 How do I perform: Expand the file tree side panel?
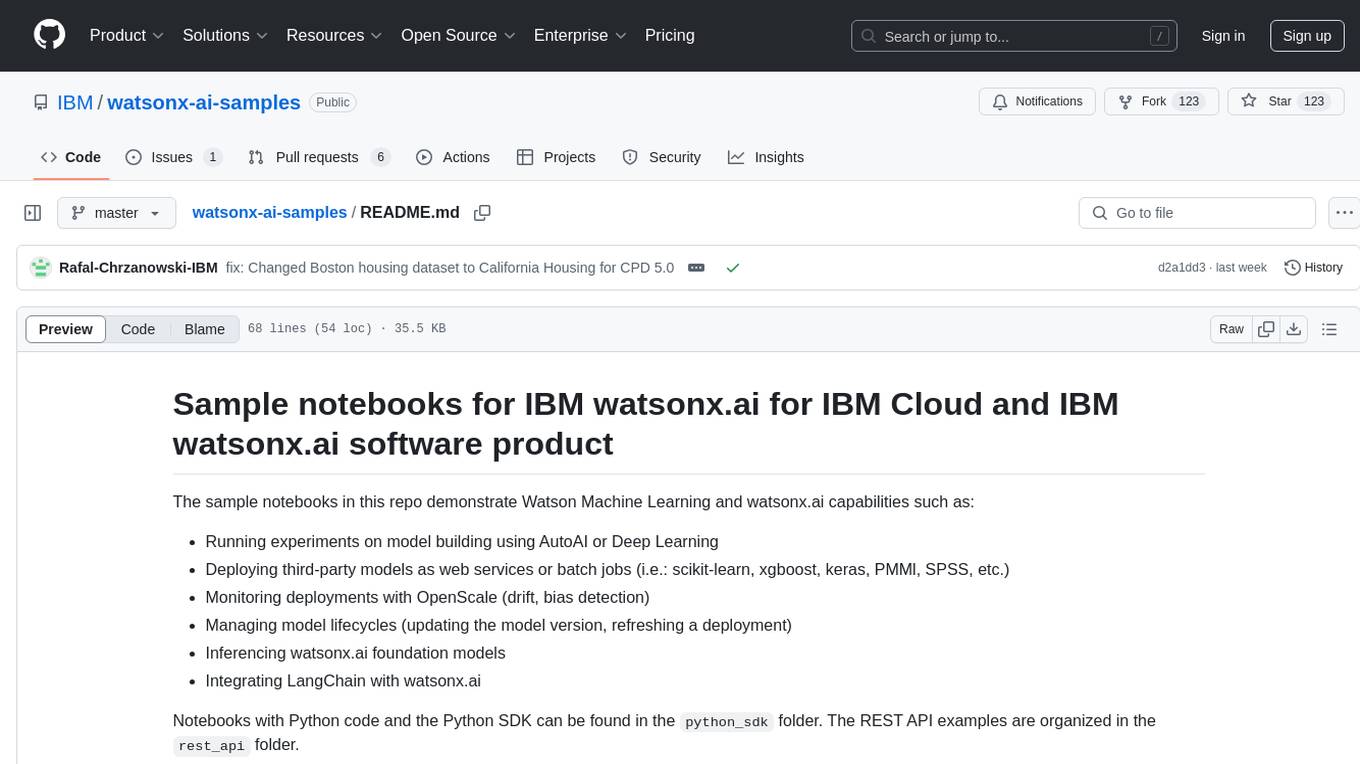coord(33,213)
